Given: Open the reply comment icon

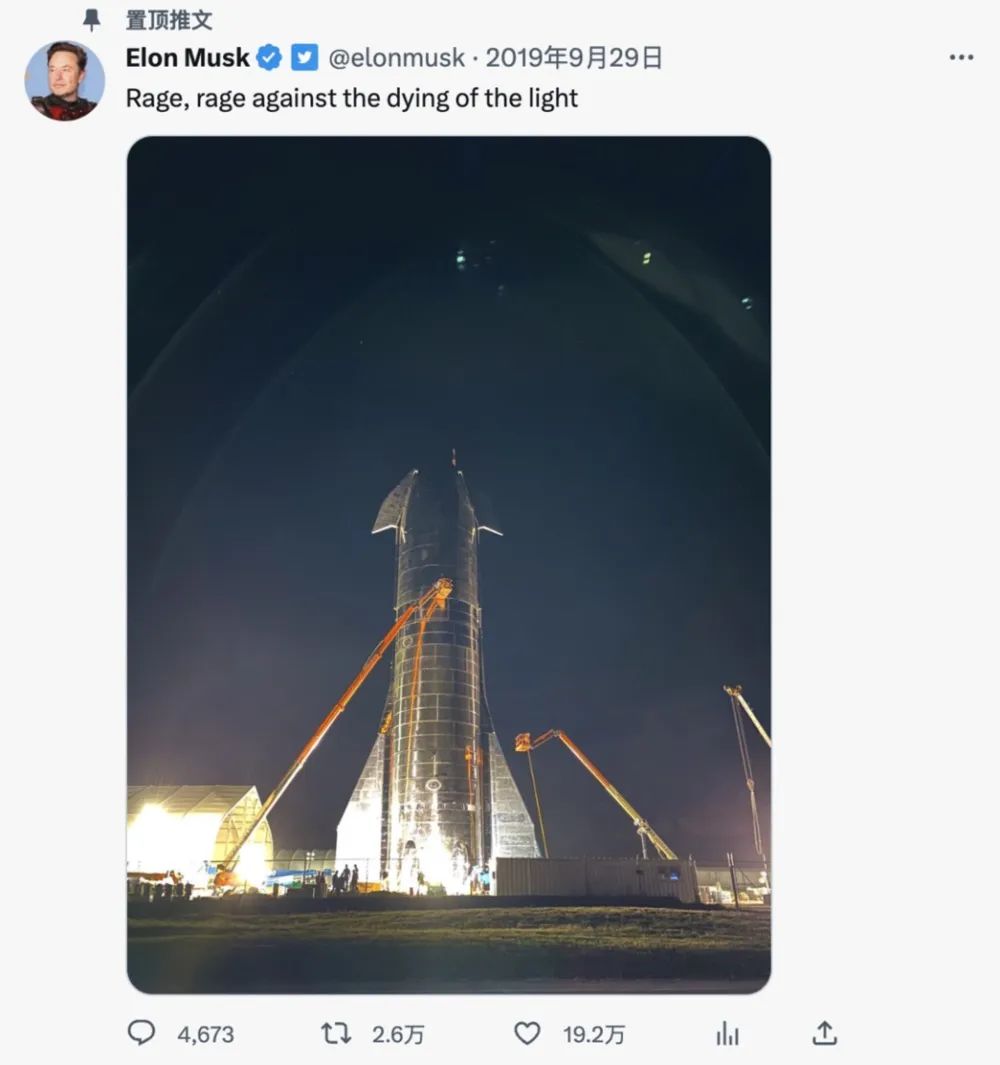Looking at the screenshot, I should [141, 1032].
